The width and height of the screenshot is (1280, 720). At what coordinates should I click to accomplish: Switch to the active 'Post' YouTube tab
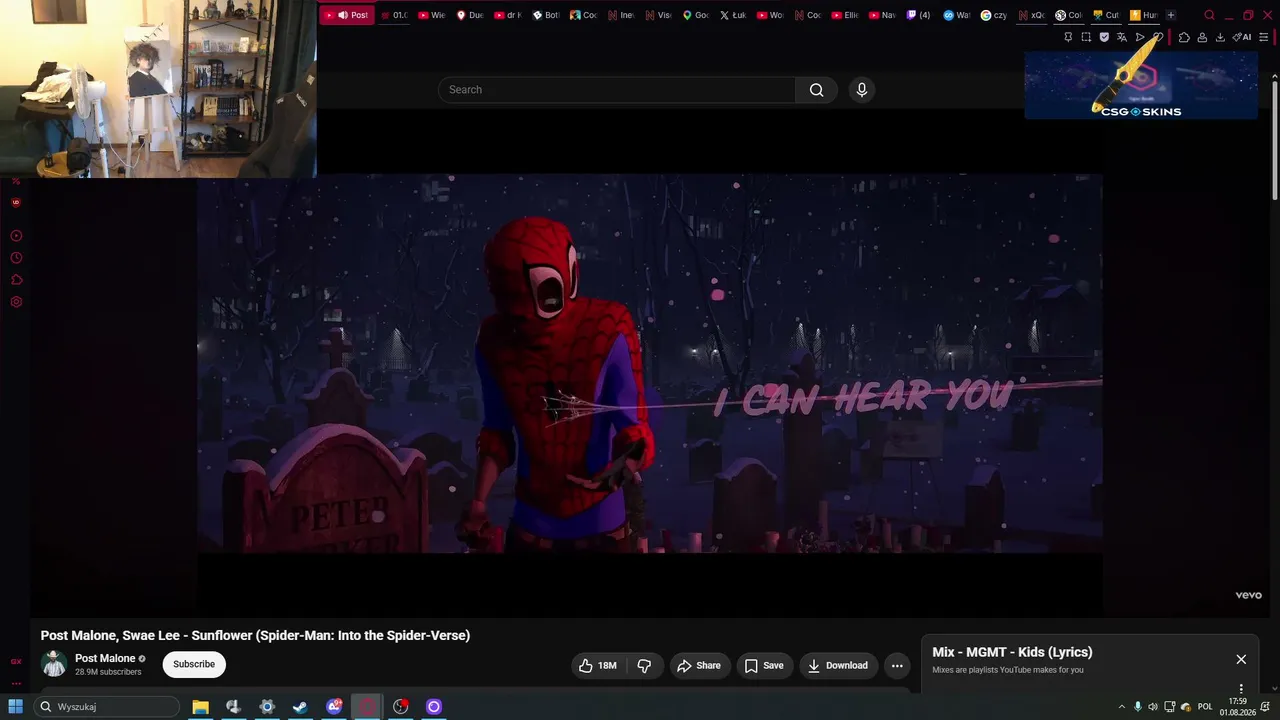[x=347, y=15]
